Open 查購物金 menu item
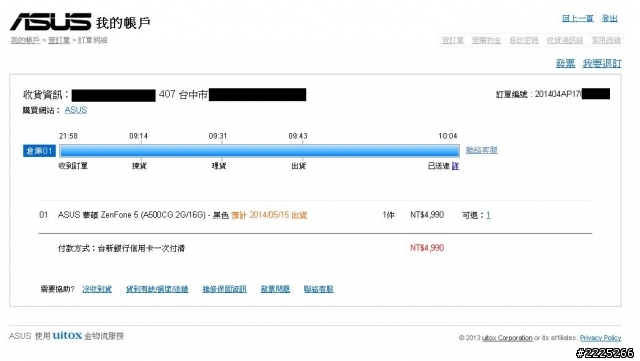 click(486, 40)
